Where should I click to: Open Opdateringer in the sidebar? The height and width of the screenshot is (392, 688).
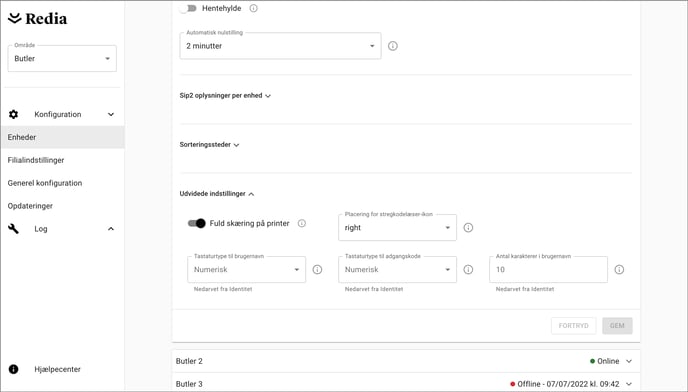pos(30,206)
